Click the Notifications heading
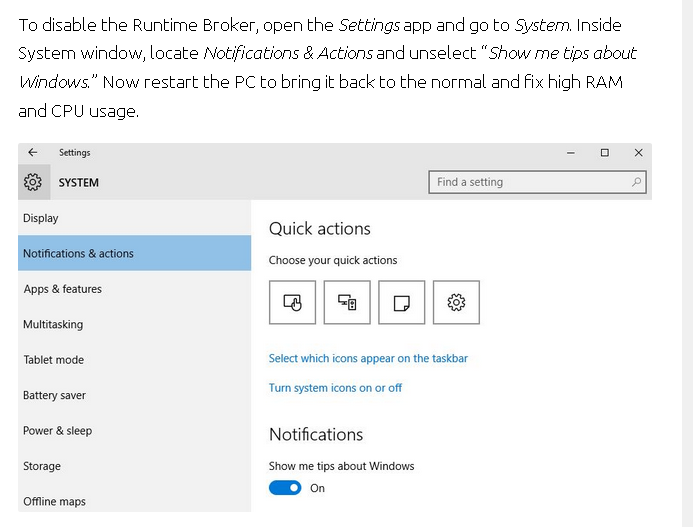 click(x=316, y=434)
